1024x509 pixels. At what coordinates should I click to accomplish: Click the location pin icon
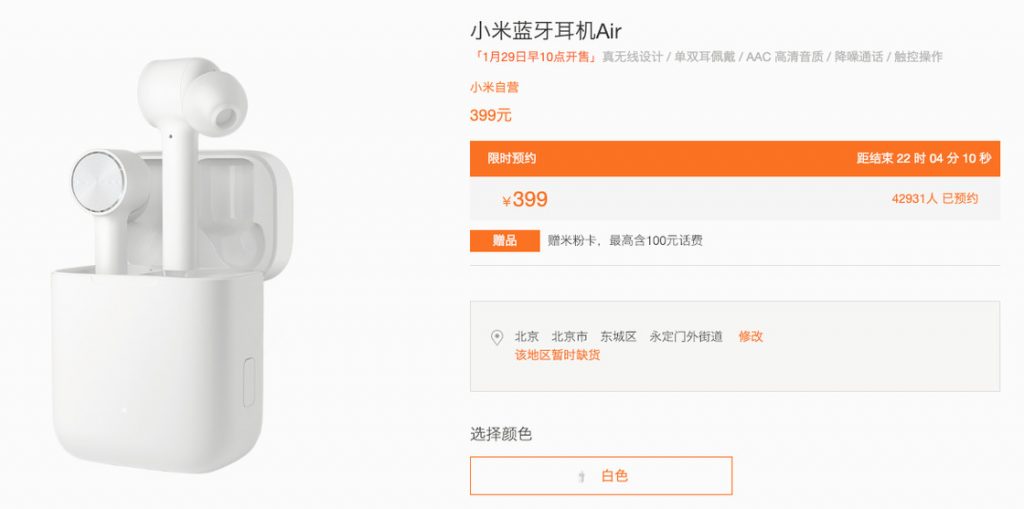tap(497, 338)
